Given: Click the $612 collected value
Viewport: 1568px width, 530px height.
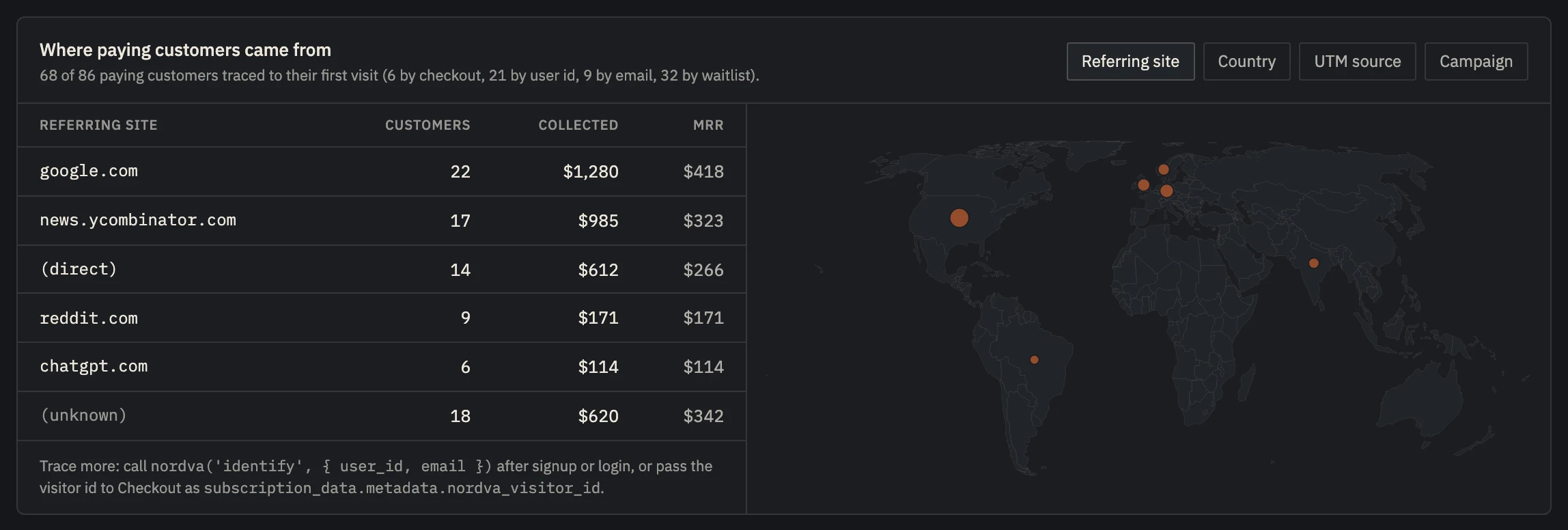Looking at the screenshot, I should [598, 270].
